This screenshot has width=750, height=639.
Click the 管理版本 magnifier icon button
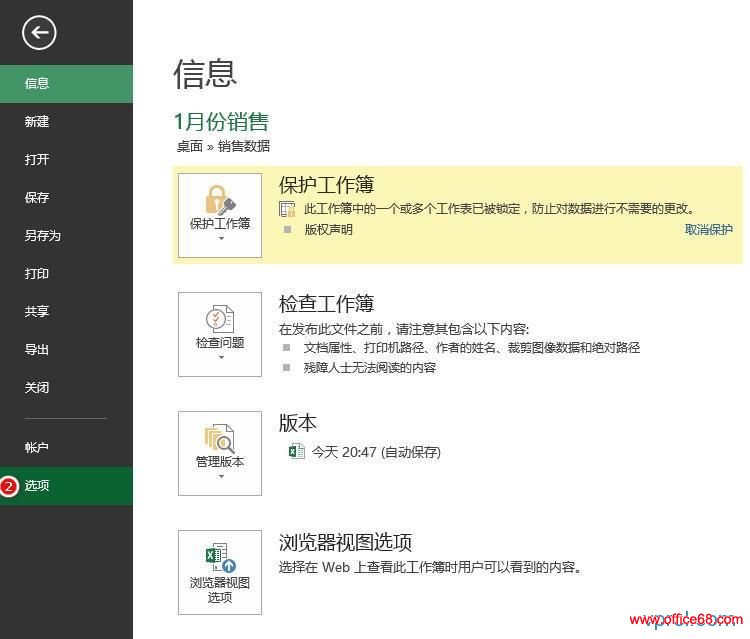[220, 453]
